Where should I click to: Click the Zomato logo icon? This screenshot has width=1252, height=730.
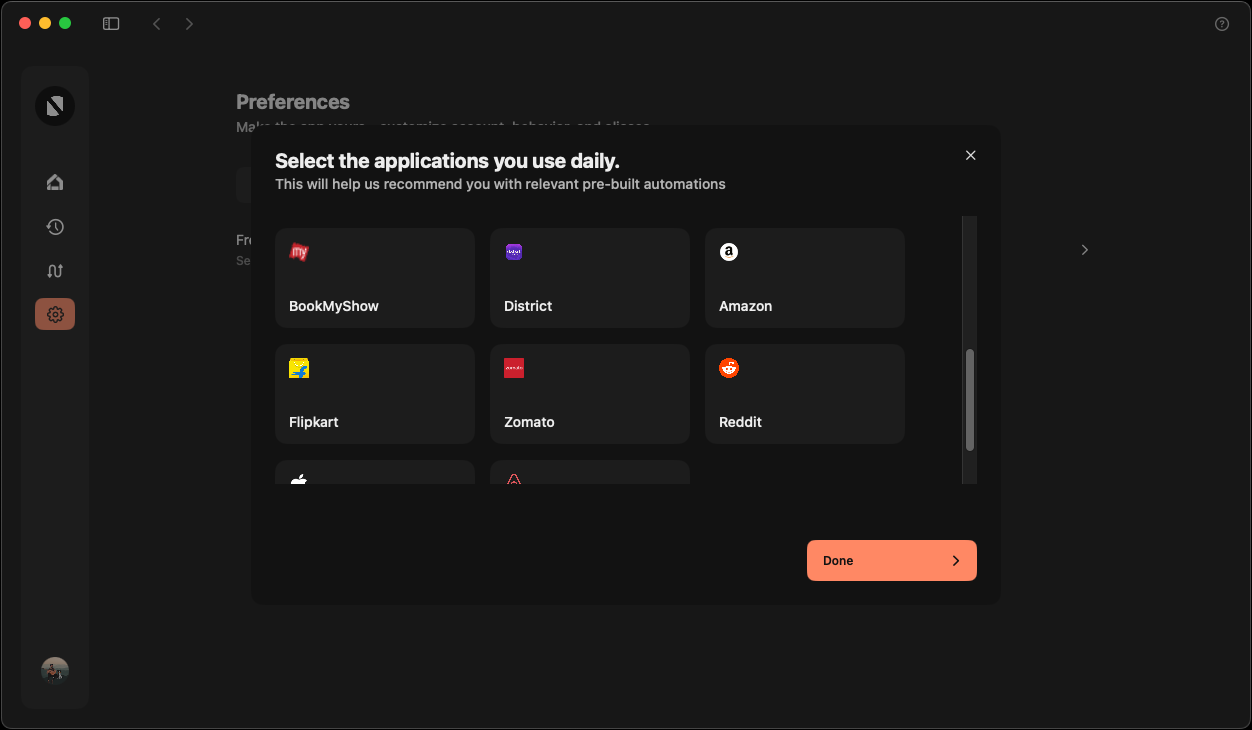pos(514,368)
